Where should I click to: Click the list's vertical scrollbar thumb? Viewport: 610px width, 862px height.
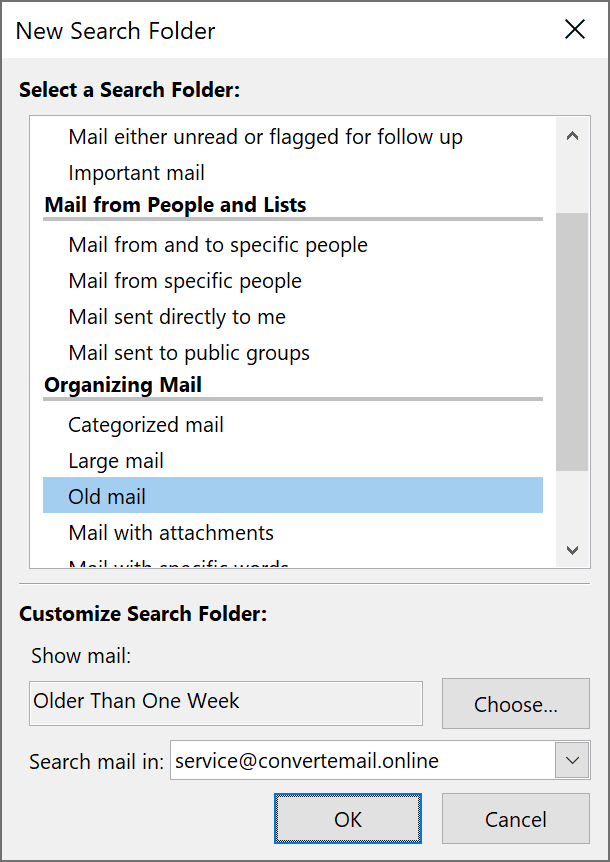pyautogui.click(x=572, y=340)
